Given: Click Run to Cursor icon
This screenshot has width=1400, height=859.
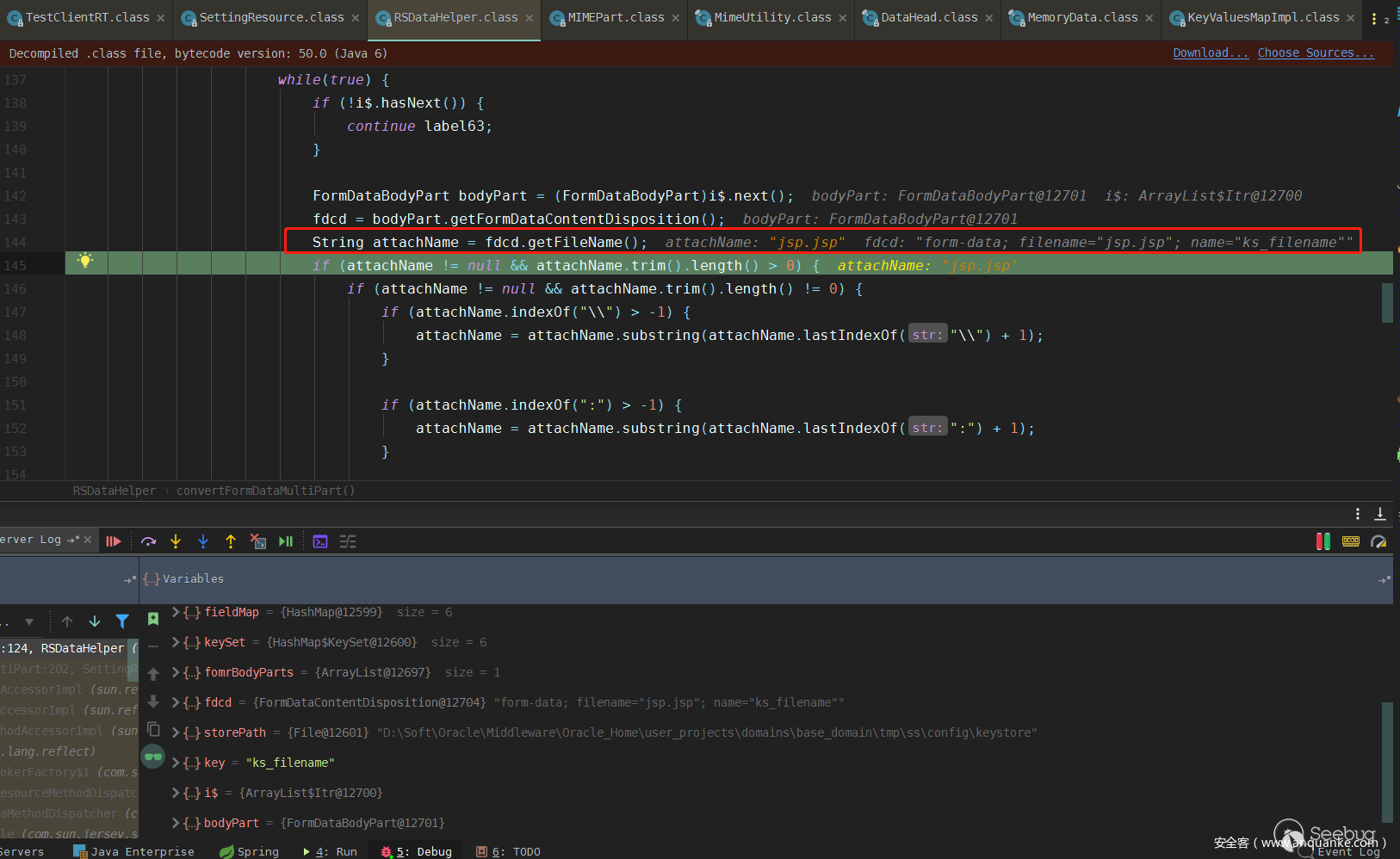Looking at the screenshot, I should [x=286, y=541].
